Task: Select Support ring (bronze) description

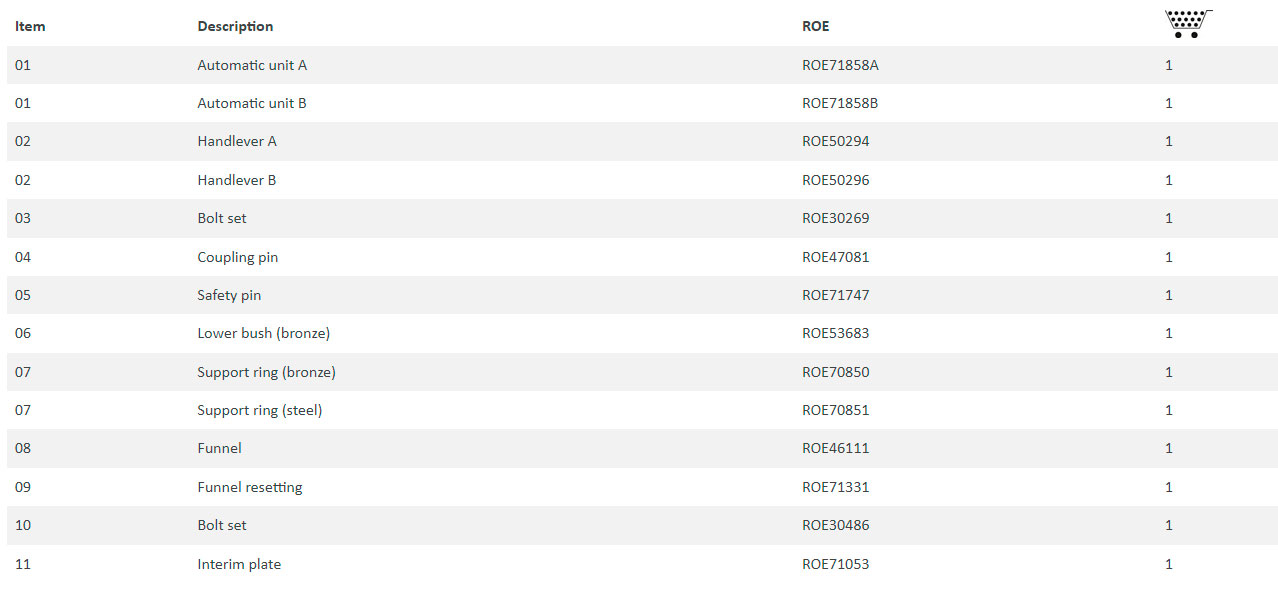Action: pyautogui.click(x=266, y=372)
